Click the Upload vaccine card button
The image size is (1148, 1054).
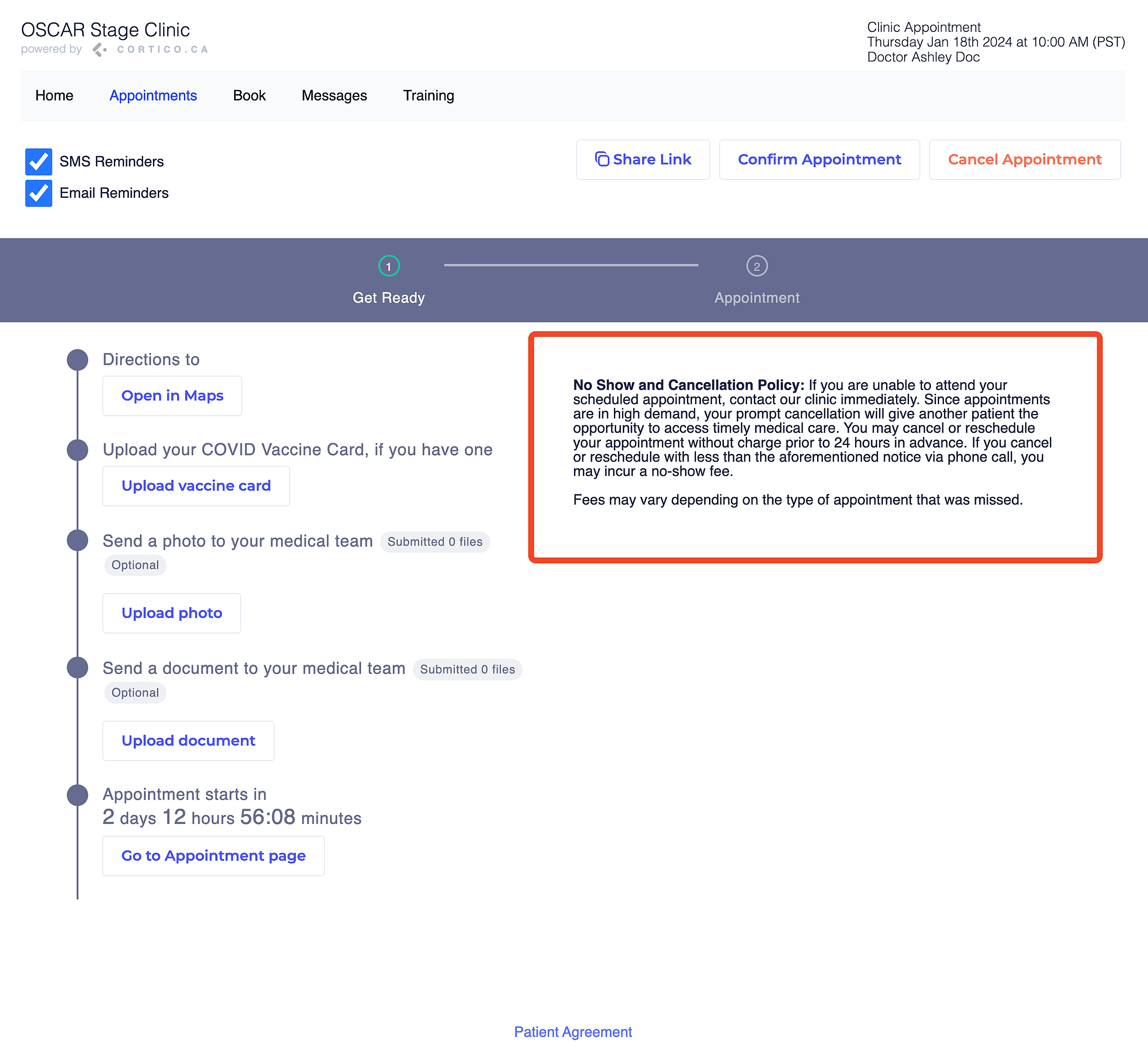(x=196, y=486)
